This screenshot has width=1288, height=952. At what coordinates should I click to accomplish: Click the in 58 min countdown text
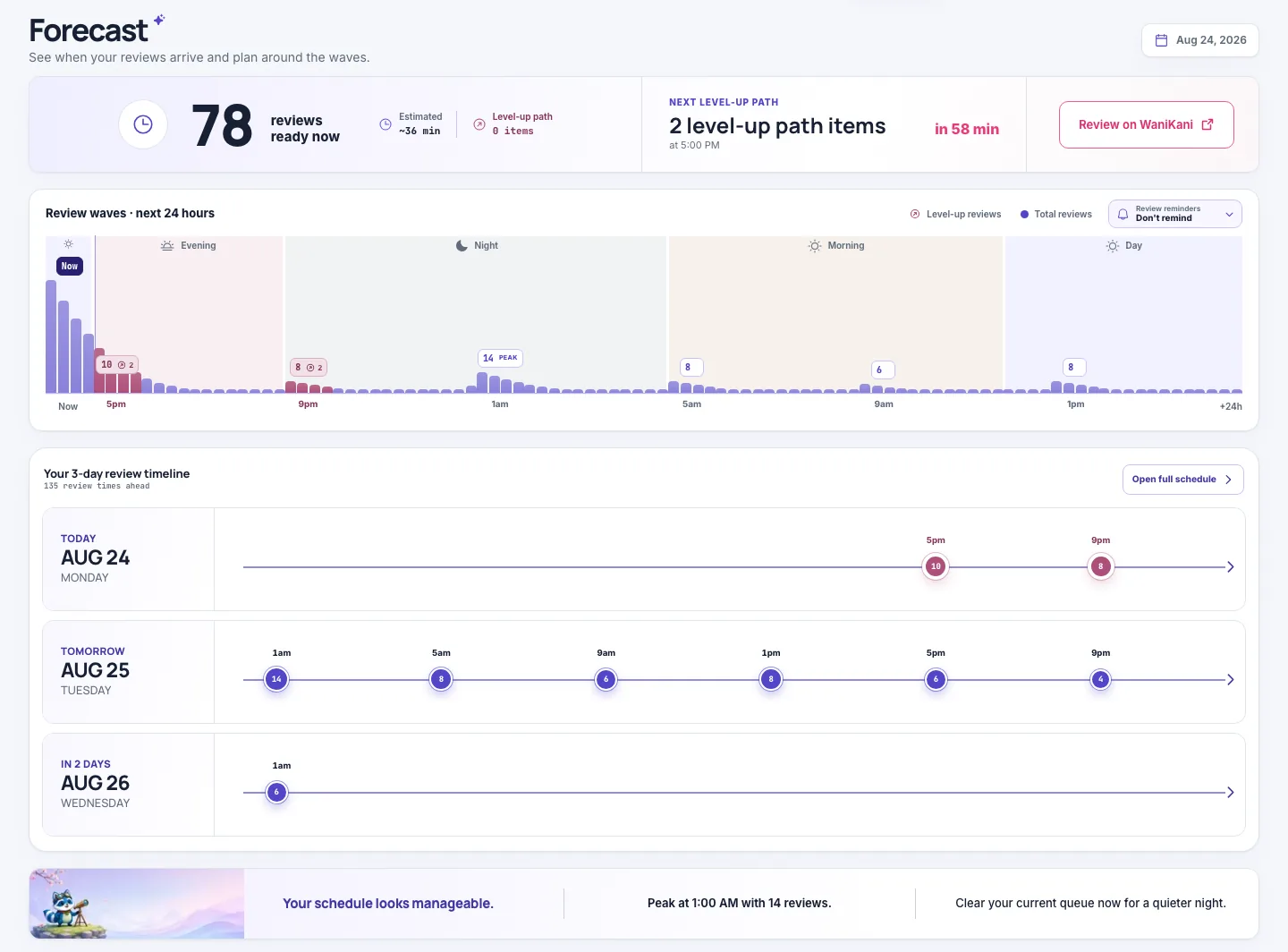pos(967,129)
